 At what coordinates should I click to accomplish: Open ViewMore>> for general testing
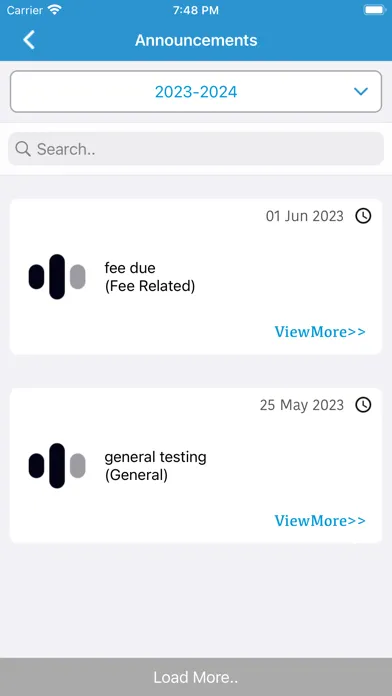point(320,520)
